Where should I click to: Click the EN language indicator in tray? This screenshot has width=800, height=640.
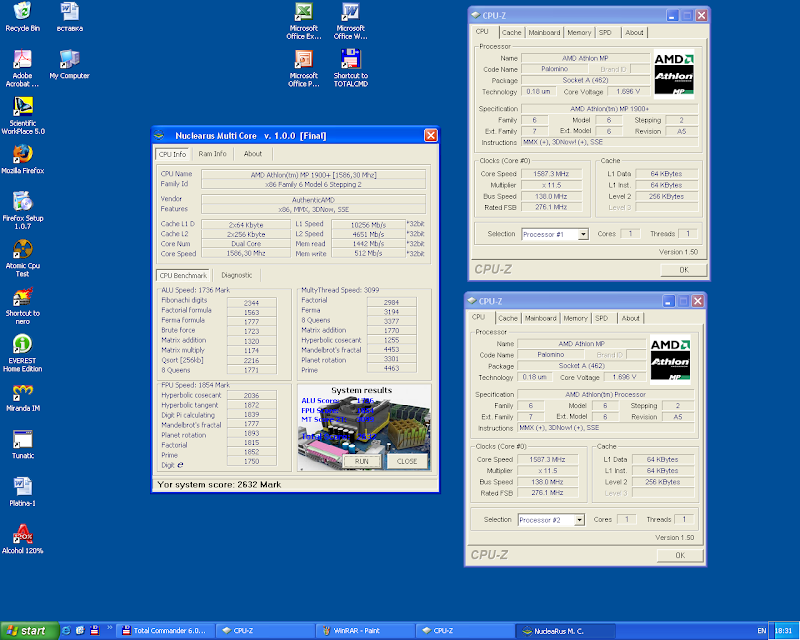tap(761, 631)
